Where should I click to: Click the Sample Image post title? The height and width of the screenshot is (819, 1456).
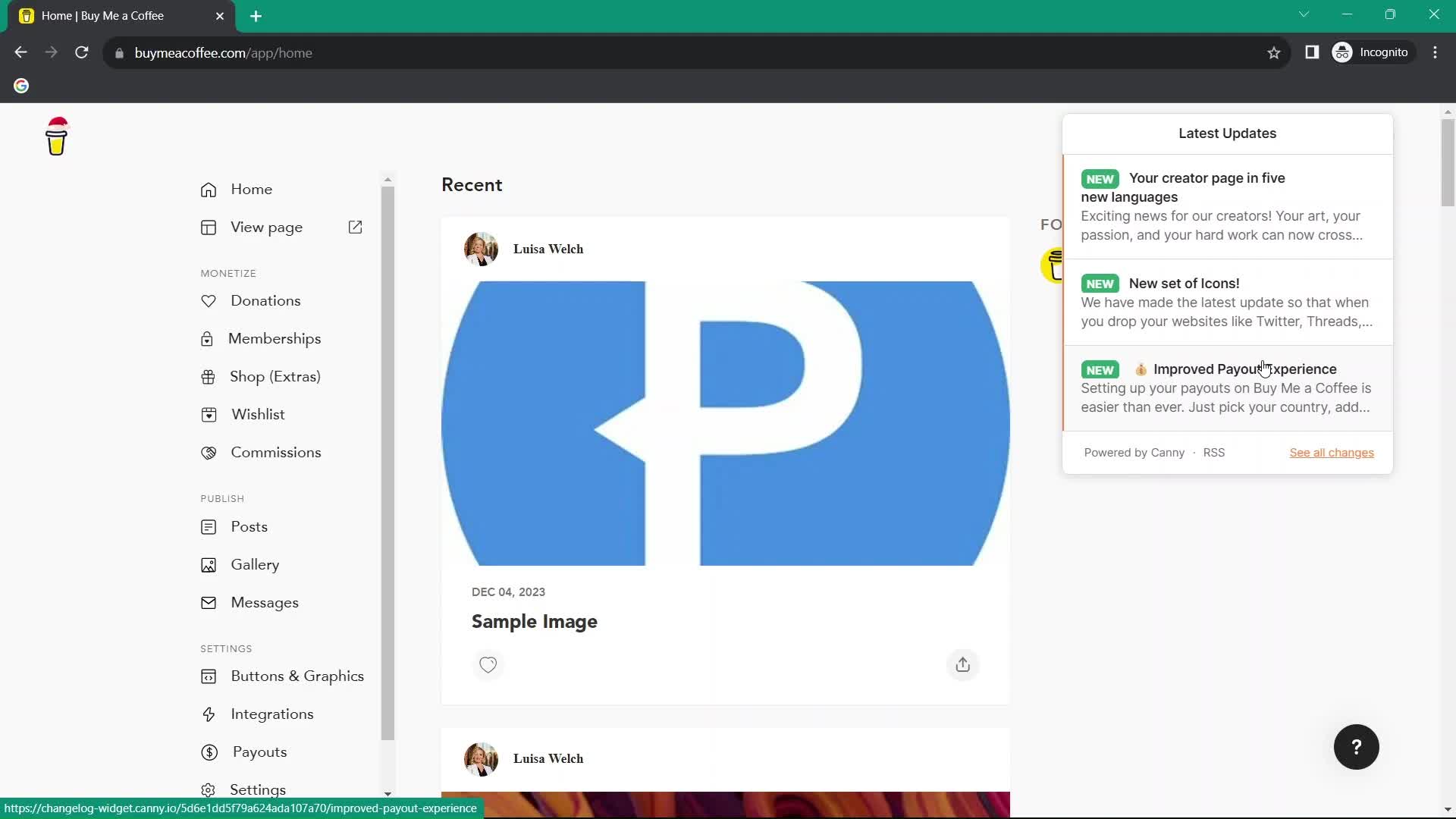(535, 622)
